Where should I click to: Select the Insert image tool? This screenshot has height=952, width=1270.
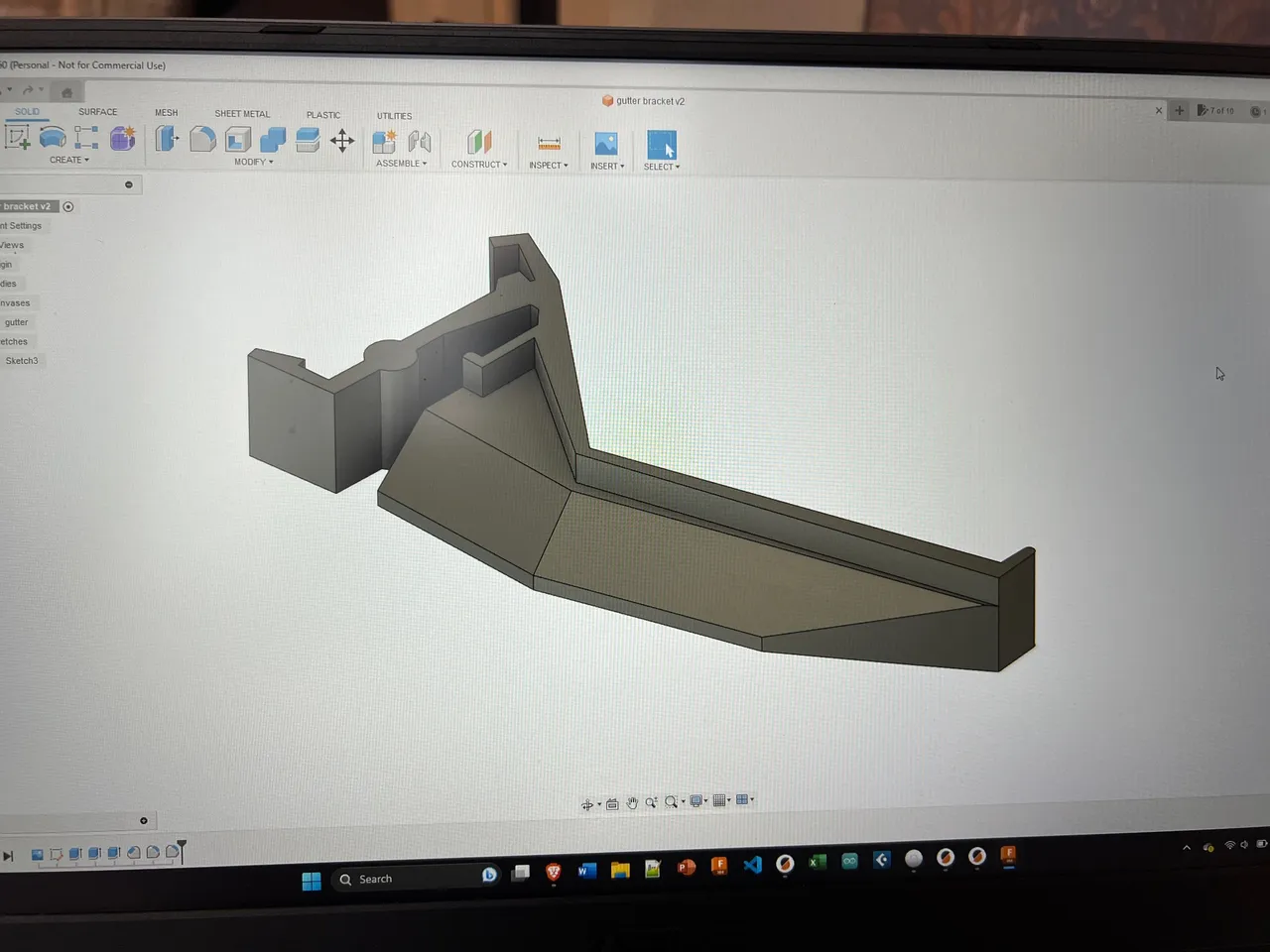(606, 144)
